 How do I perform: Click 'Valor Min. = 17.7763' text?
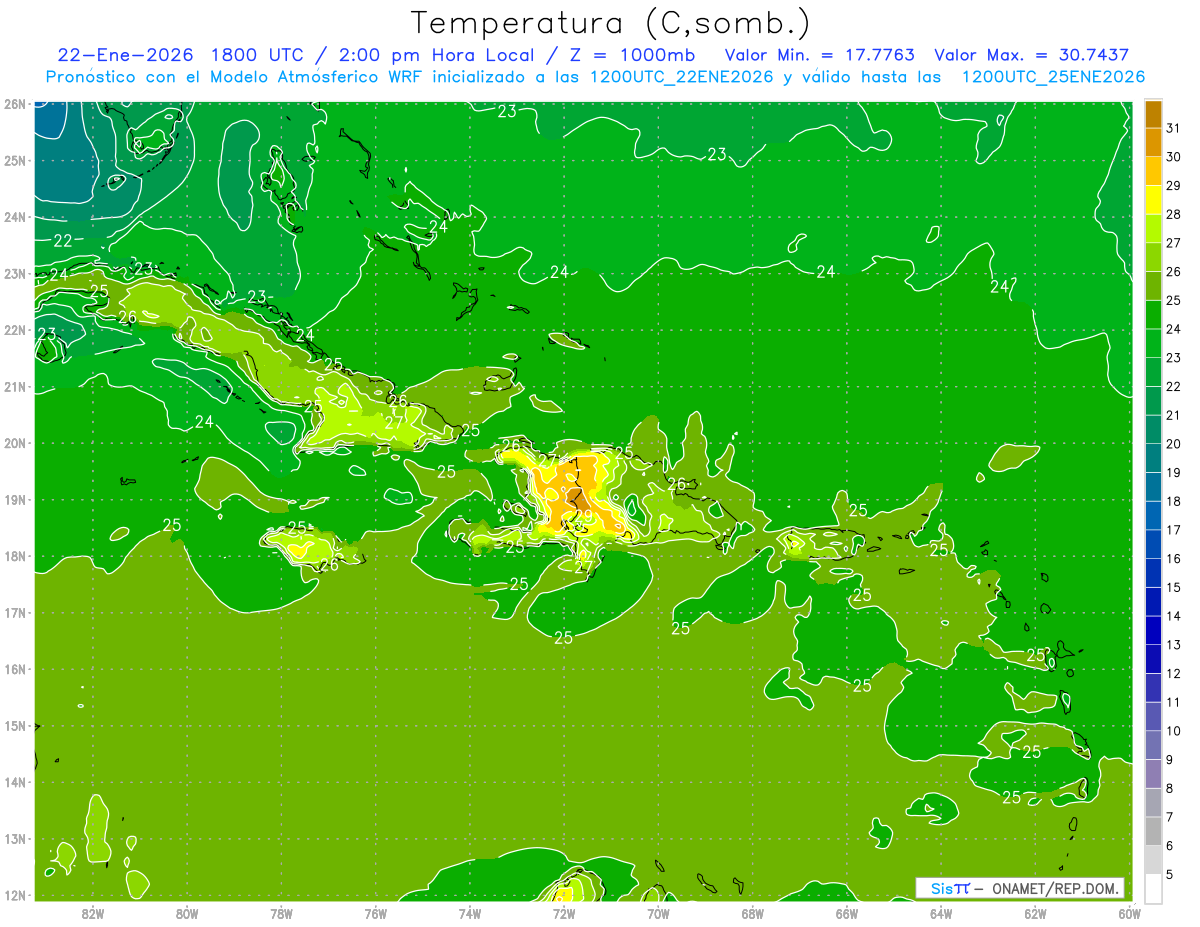tap(820, 55)
